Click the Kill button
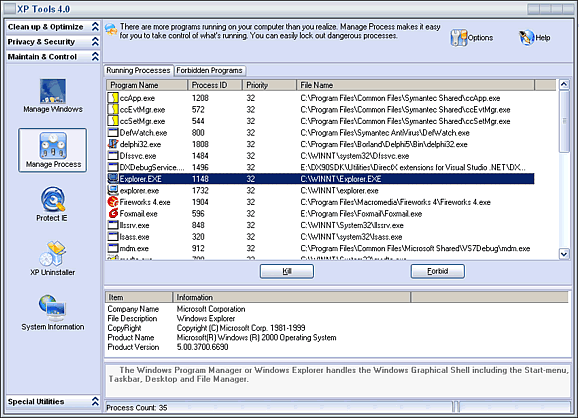Screen dimensions: 579x418 (x=287, y=271)
